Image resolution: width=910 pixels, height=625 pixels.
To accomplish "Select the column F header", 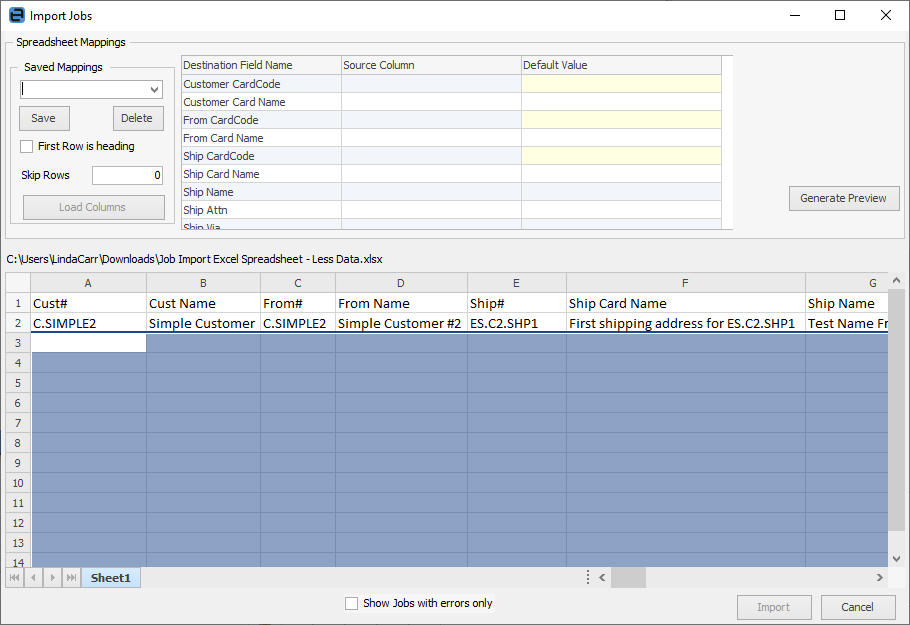I will click(685, 283).
